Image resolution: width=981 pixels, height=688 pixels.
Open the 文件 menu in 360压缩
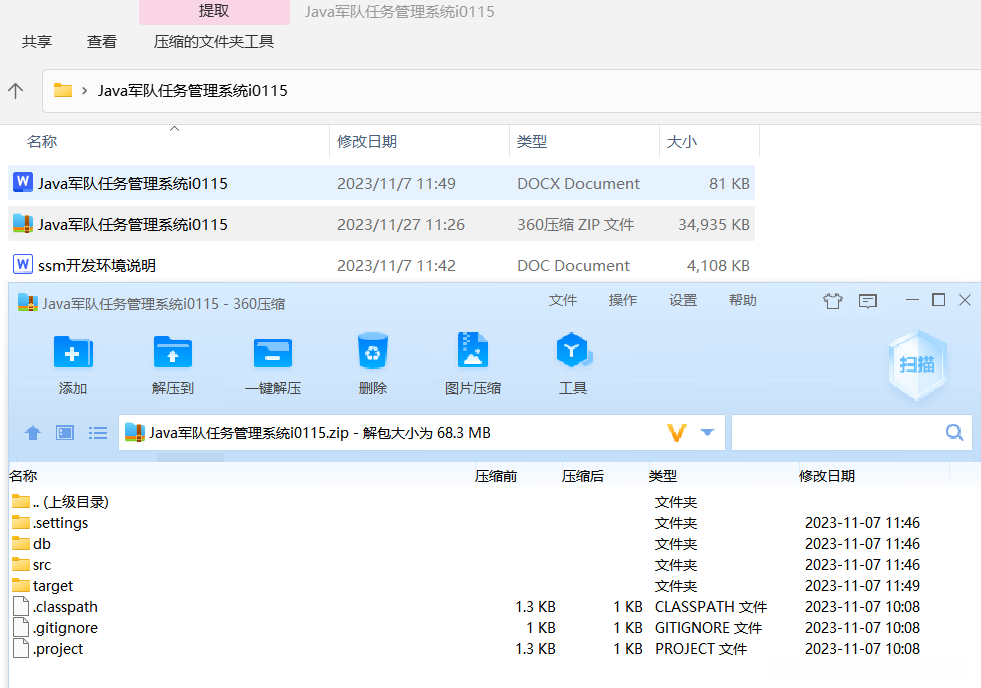(x=562, y=300)
